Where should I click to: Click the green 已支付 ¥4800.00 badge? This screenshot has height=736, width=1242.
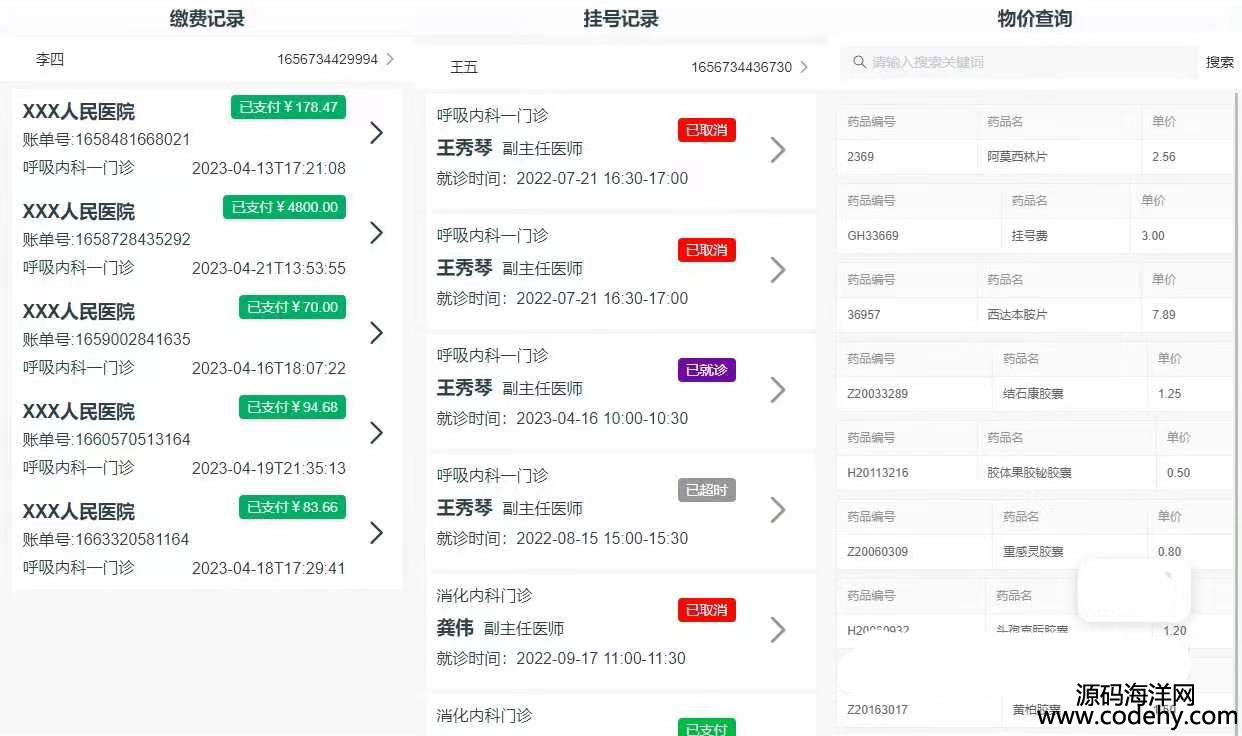click(x=284, y=207)
